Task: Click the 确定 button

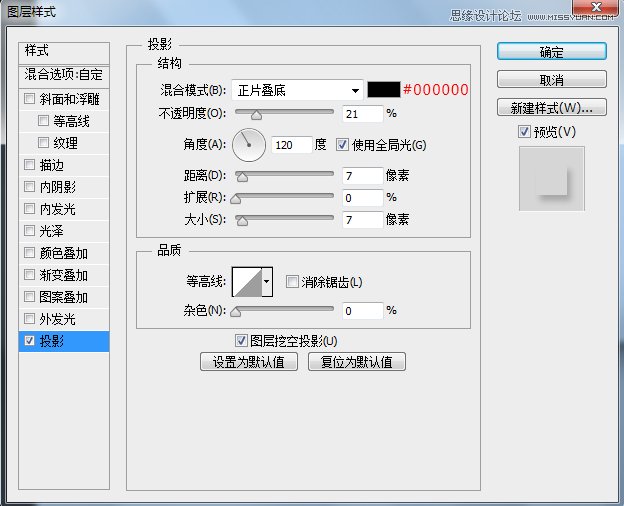Action: (552, 52)
